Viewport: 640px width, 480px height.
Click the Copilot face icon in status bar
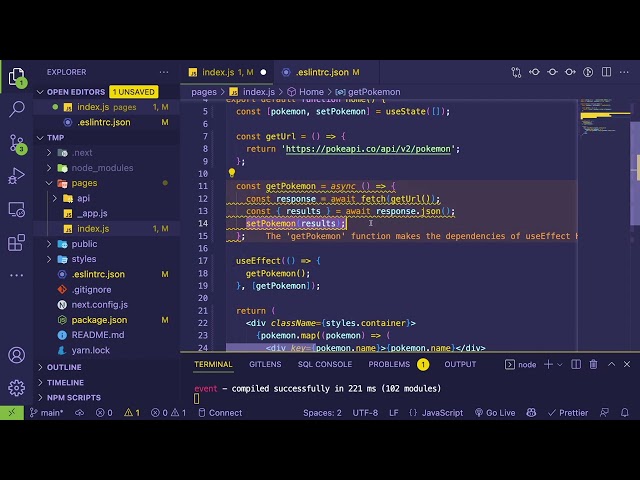point(531,413)
